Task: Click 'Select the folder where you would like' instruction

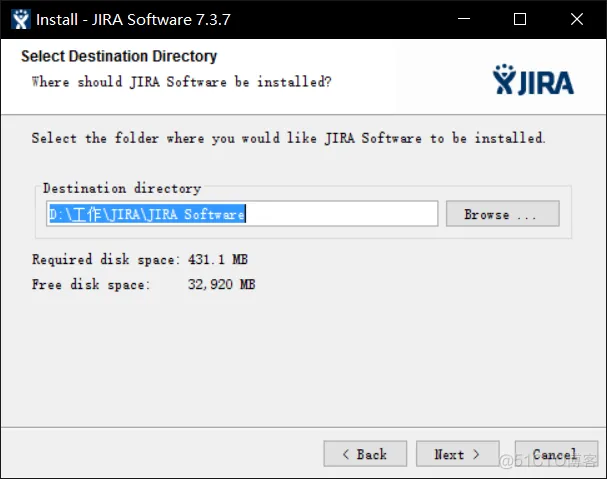Action: click(x=288, y=138)
